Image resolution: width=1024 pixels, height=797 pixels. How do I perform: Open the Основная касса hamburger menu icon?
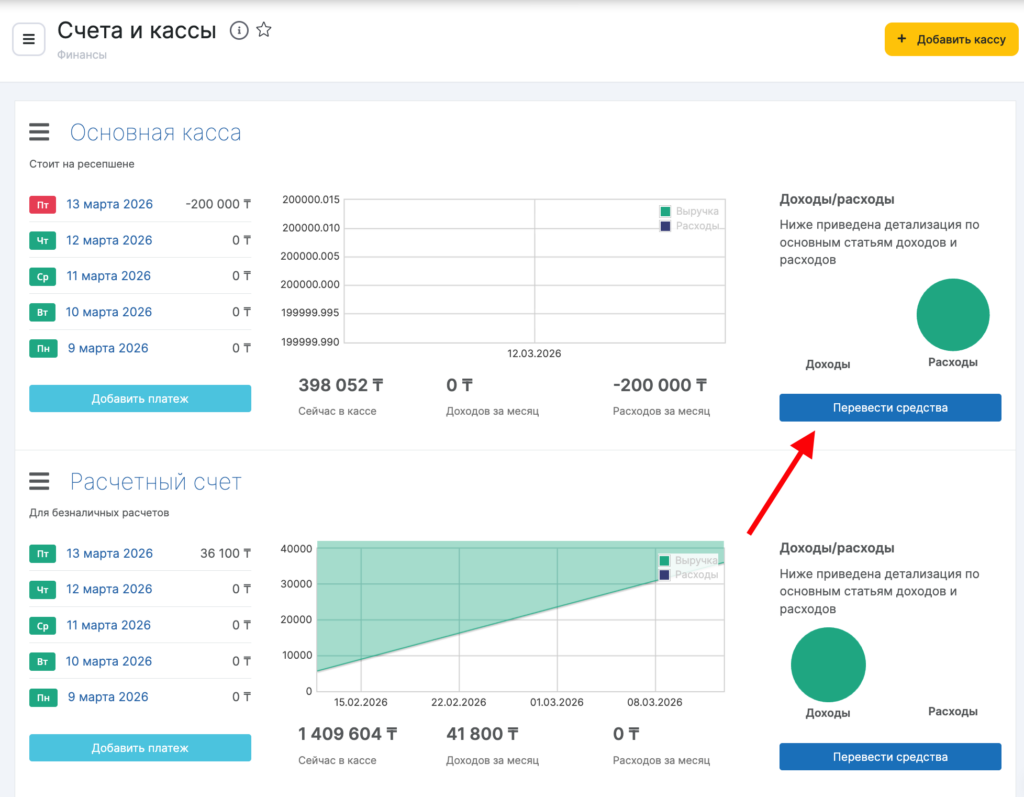point(39,132)
